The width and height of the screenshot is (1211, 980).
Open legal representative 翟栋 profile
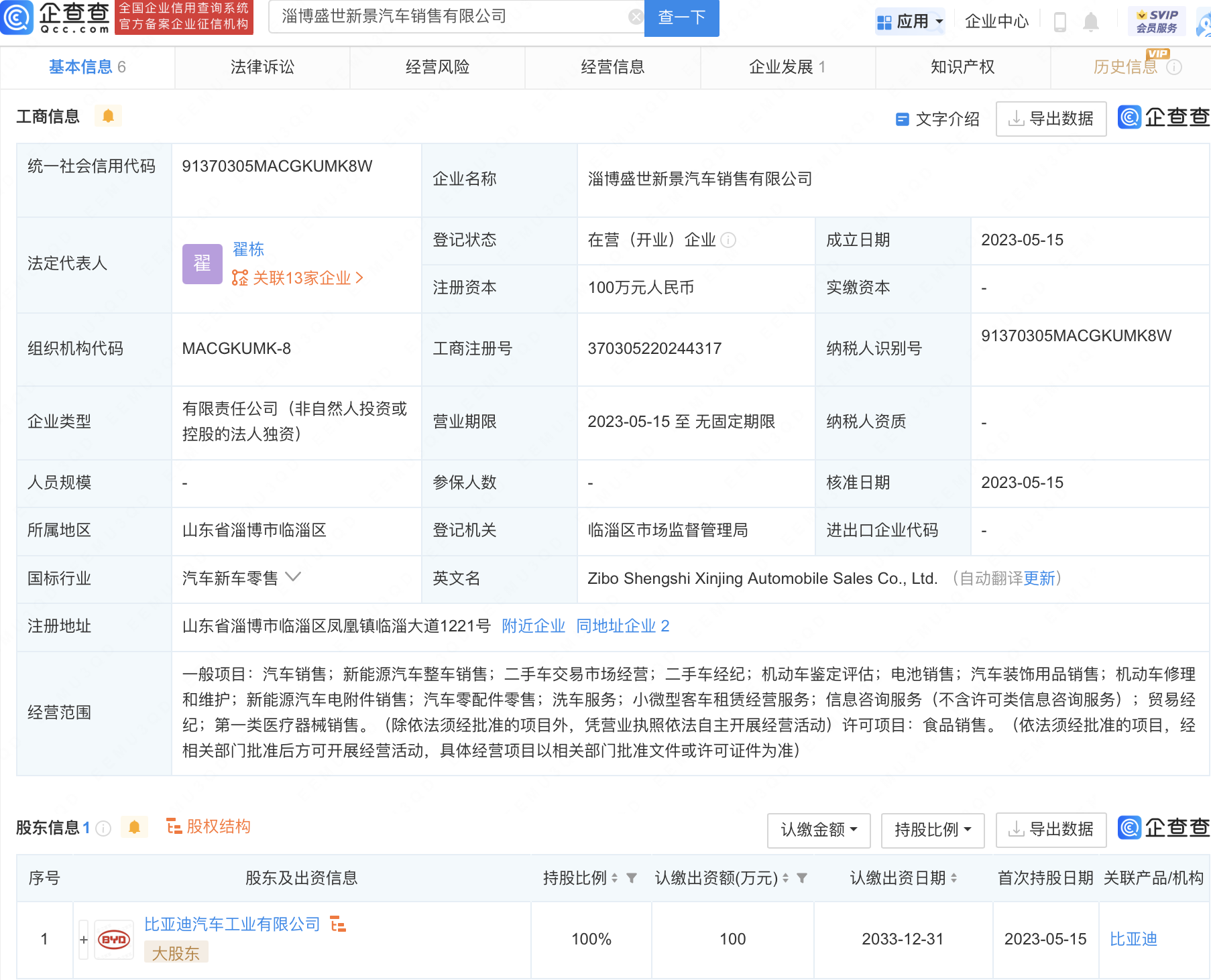coord(248,249)
